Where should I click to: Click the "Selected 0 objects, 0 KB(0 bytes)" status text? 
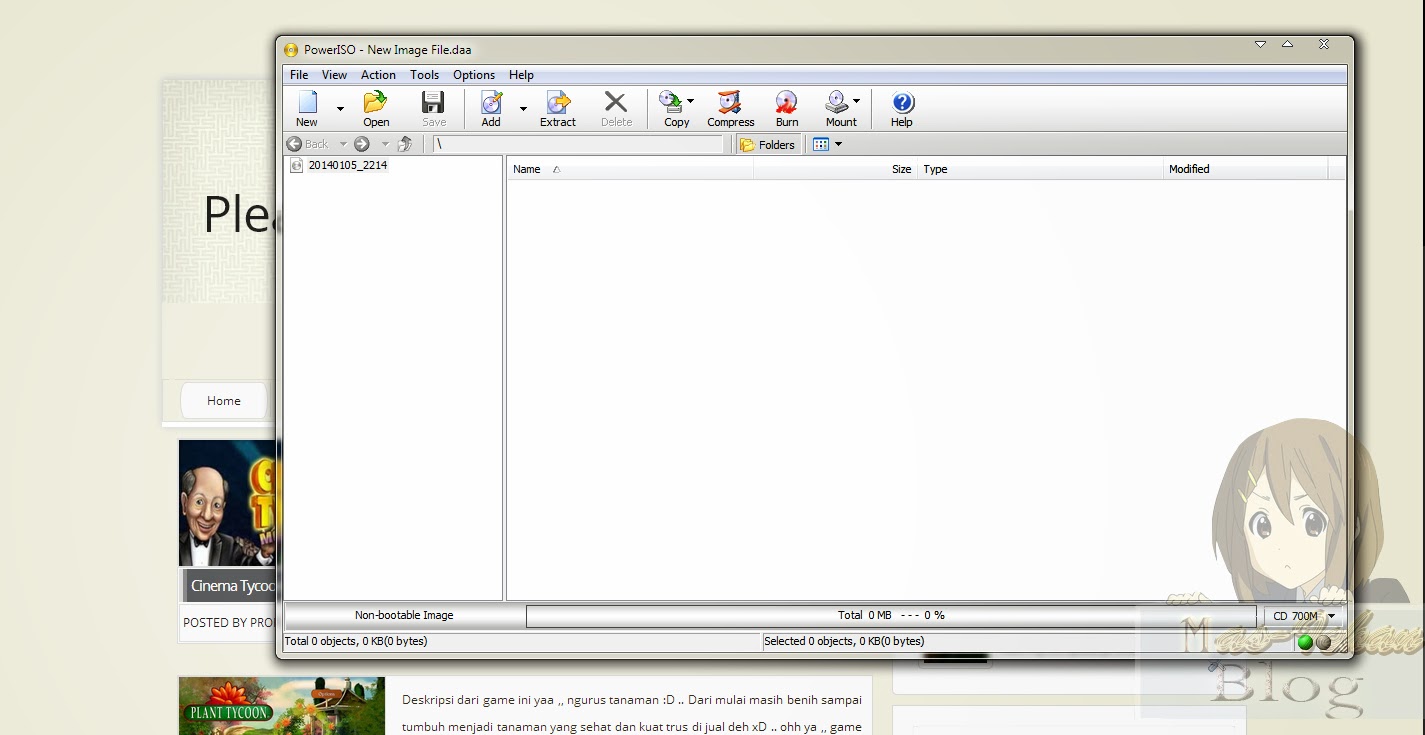[844, 641]
